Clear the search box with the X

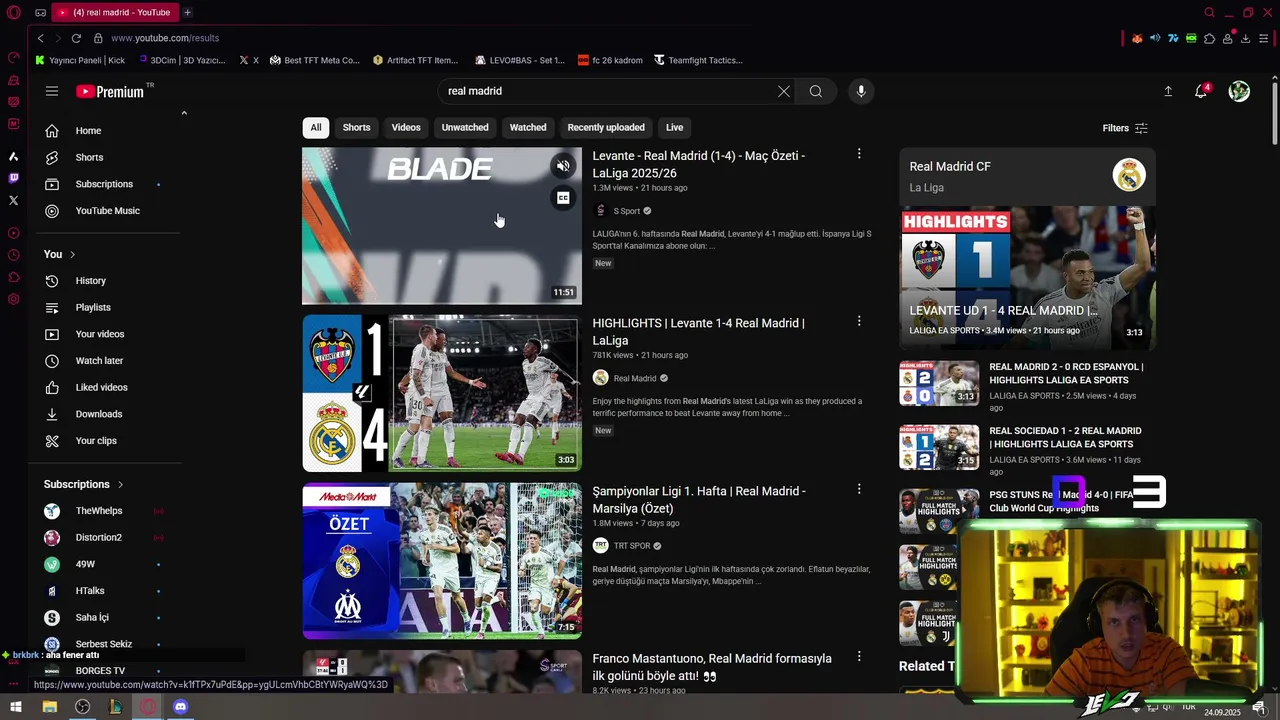[x=784, y=91]
